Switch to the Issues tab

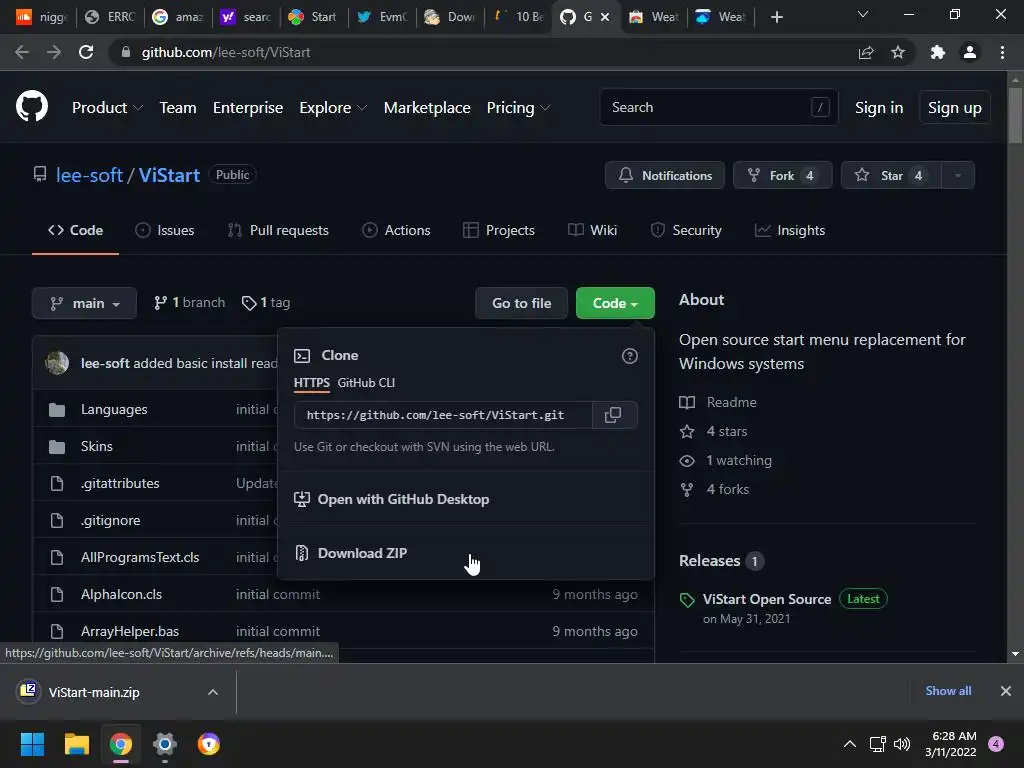click(165, 231)
